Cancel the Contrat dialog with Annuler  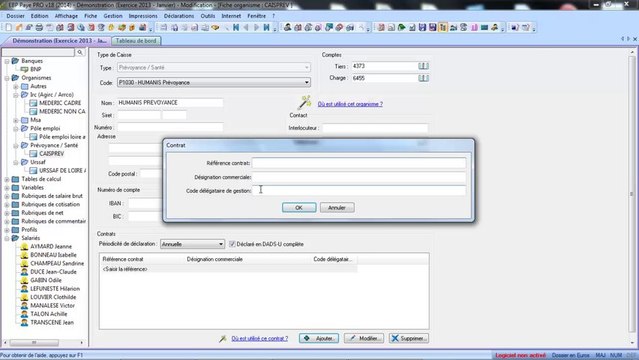tap(337, 208)
